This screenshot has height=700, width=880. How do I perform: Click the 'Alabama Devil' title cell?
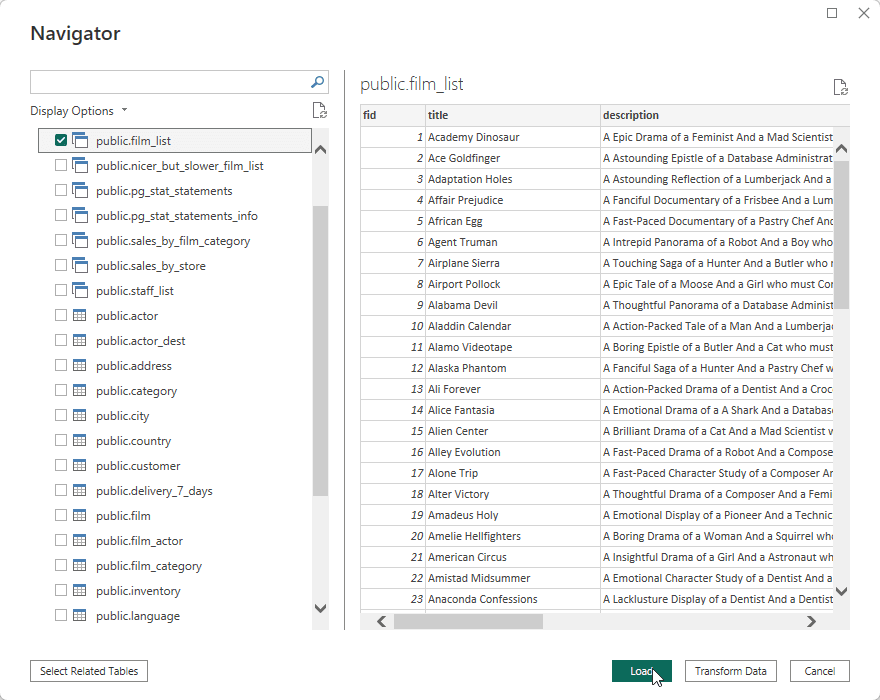[512, 305]
